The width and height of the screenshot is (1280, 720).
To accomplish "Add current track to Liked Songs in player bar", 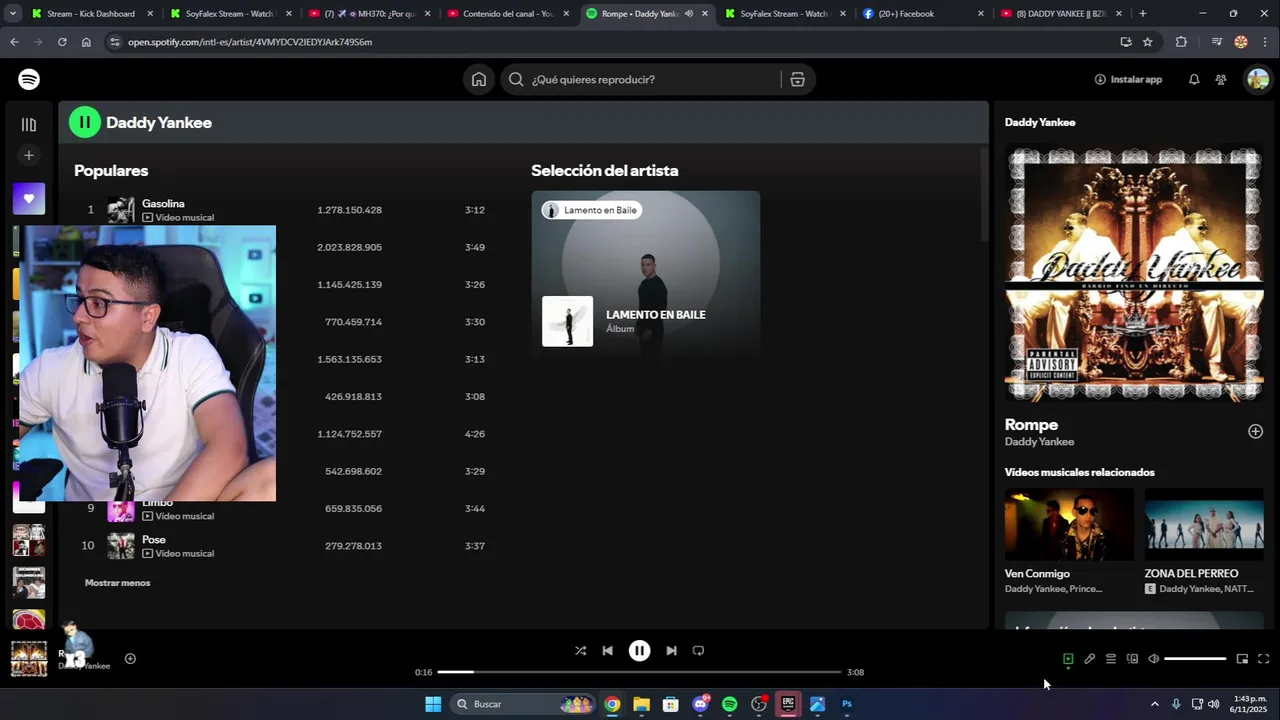I will coord(130,658).
